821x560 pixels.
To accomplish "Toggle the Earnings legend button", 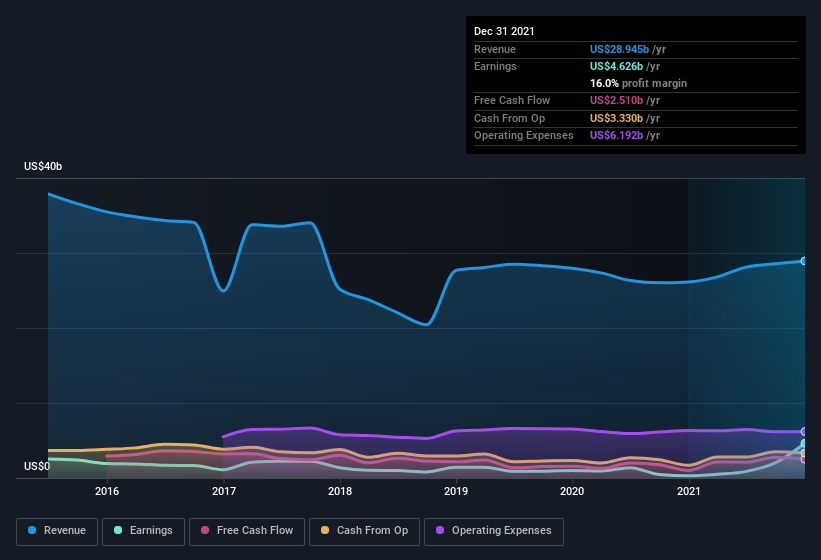I will tap(143, 531).
